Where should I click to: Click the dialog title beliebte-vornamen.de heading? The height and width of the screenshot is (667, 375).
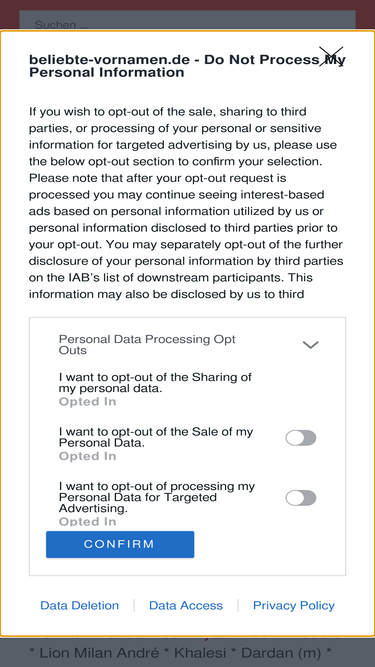pos(187,66)
